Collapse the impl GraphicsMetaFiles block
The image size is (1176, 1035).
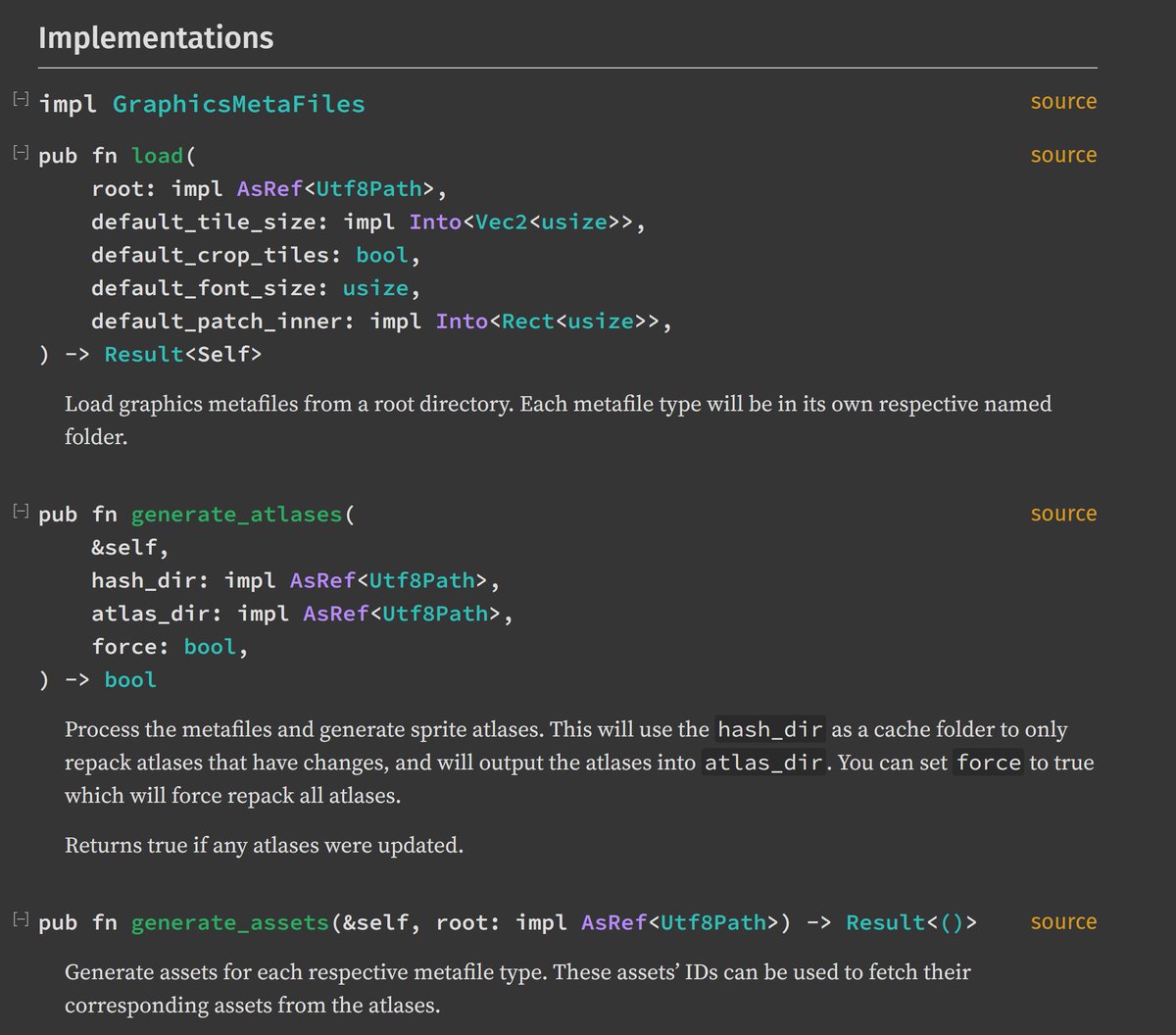[x=20, y=99]
